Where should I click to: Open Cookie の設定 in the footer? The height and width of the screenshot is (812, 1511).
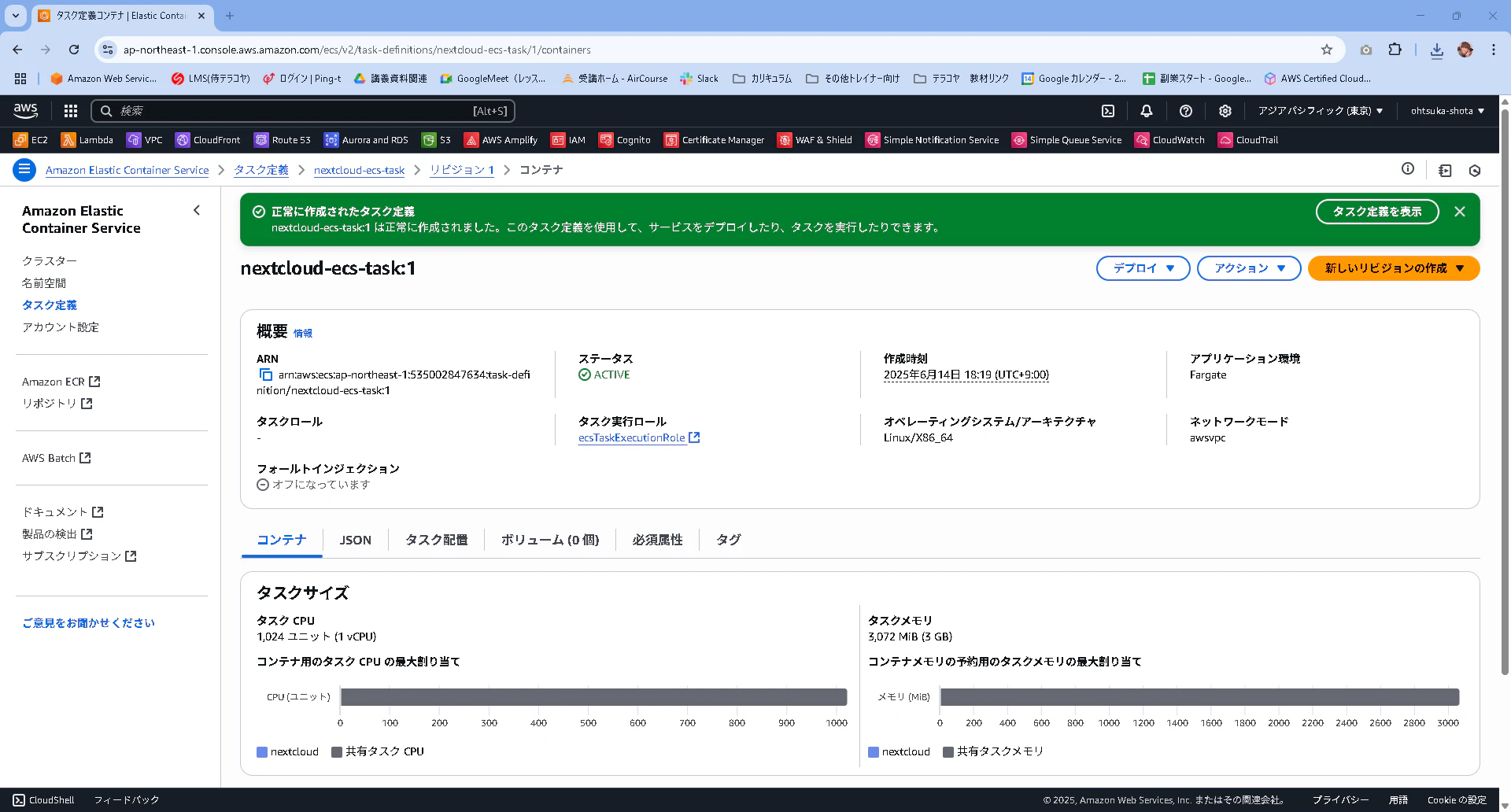coord(1457,800)
